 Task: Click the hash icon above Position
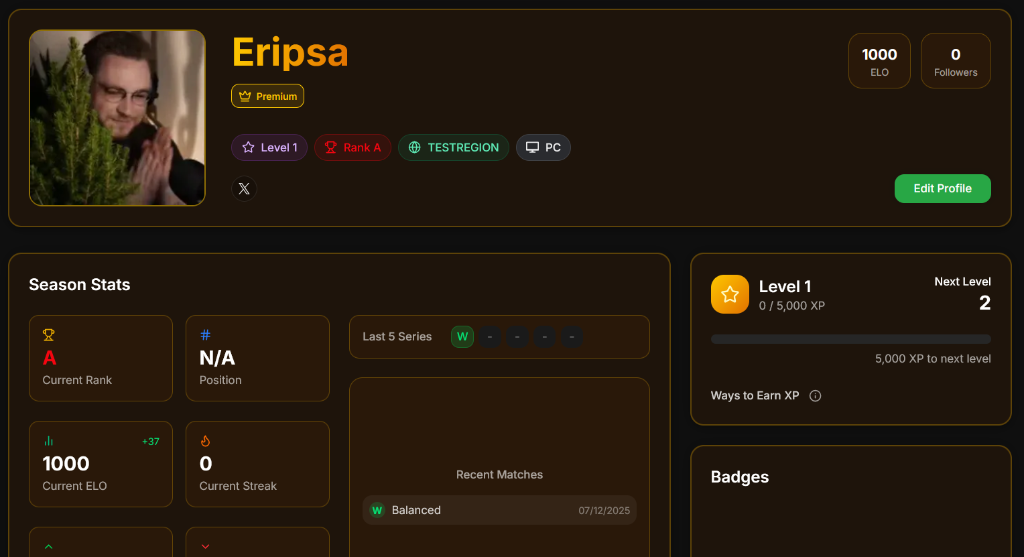pyautogui.click(x=205, y=335)
